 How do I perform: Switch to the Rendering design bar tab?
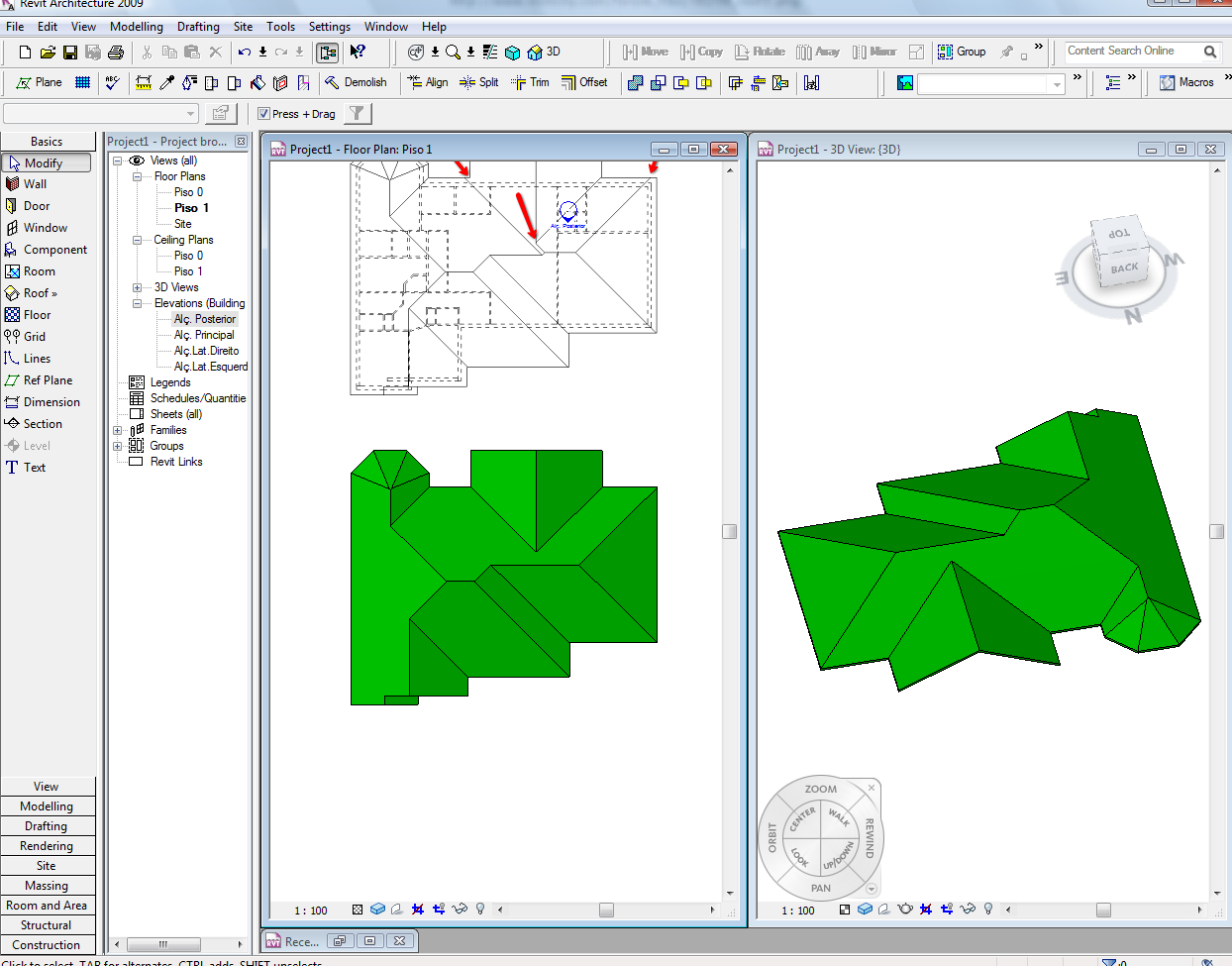click(x=47, y=846)
